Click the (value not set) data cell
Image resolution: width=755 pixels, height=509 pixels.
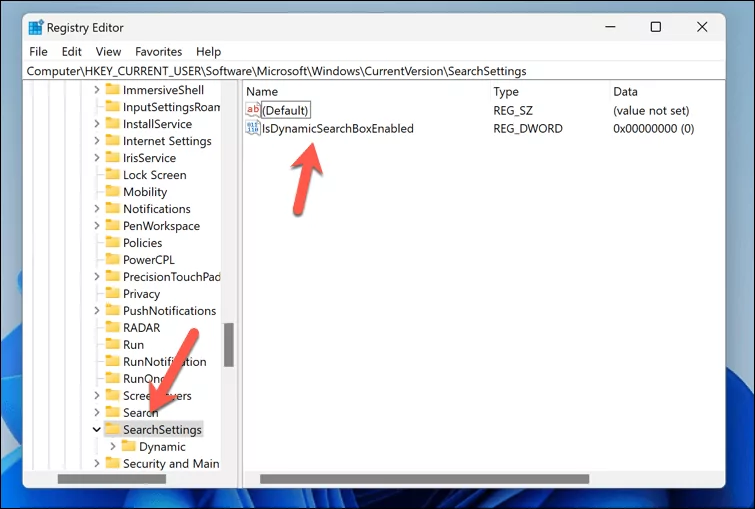[651, 110]
